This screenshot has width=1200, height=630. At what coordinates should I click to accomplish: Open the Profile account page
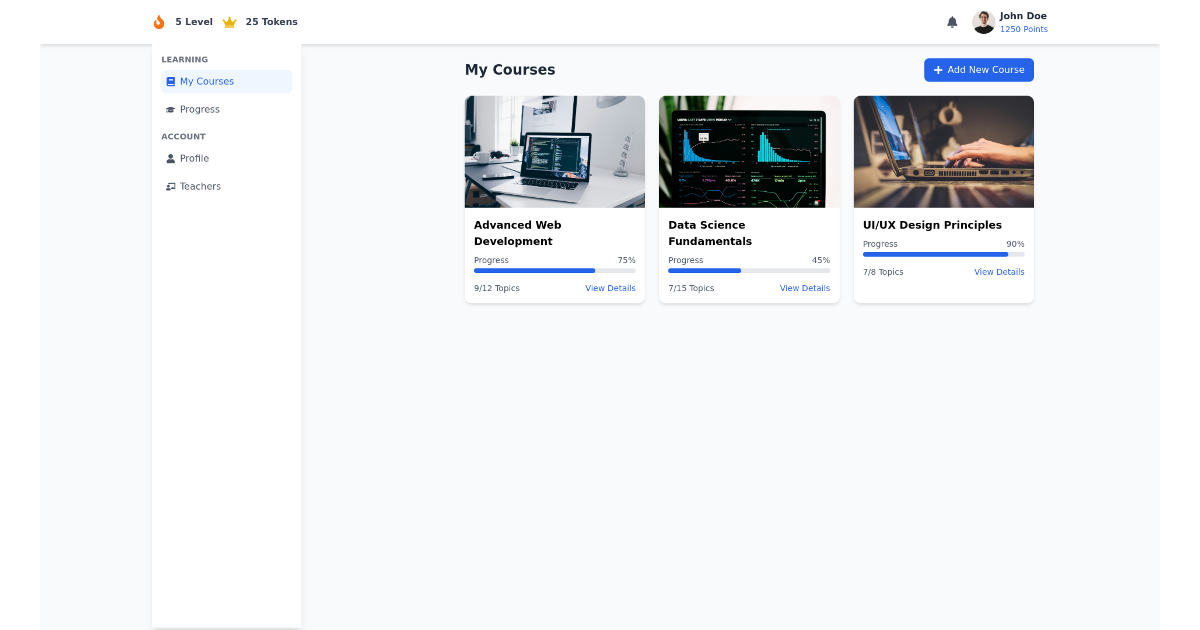point(193,158)
